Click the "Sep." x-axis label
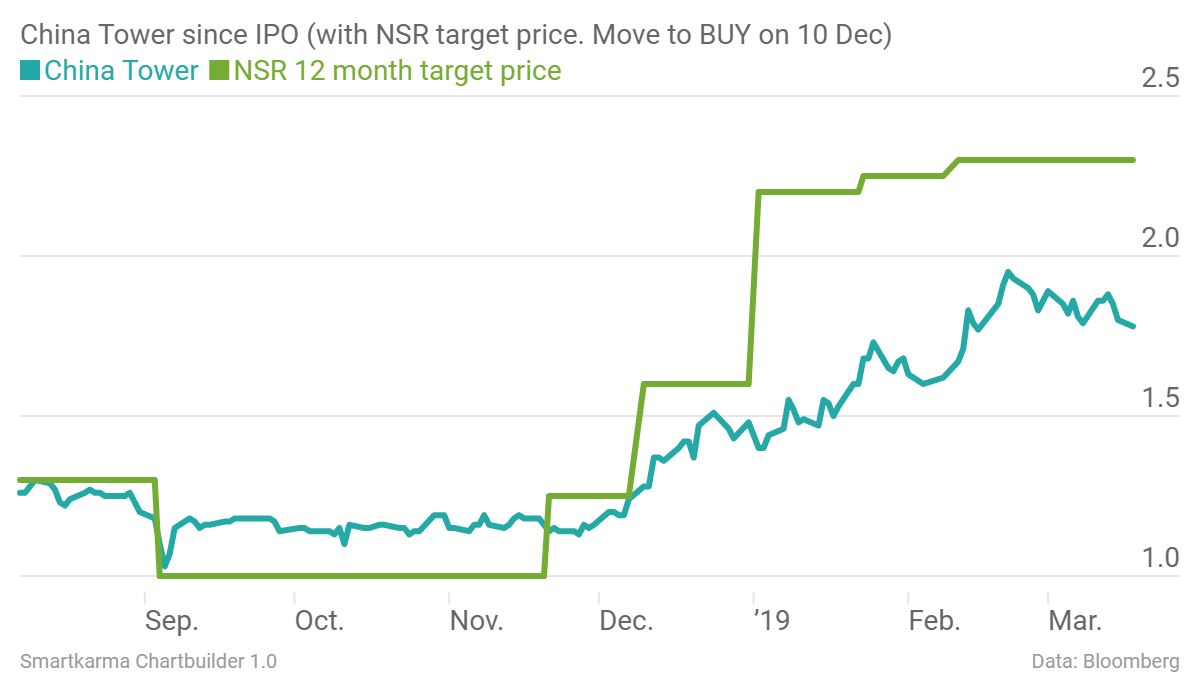The height and width of the screenshot is (676, 1200). 172,621
